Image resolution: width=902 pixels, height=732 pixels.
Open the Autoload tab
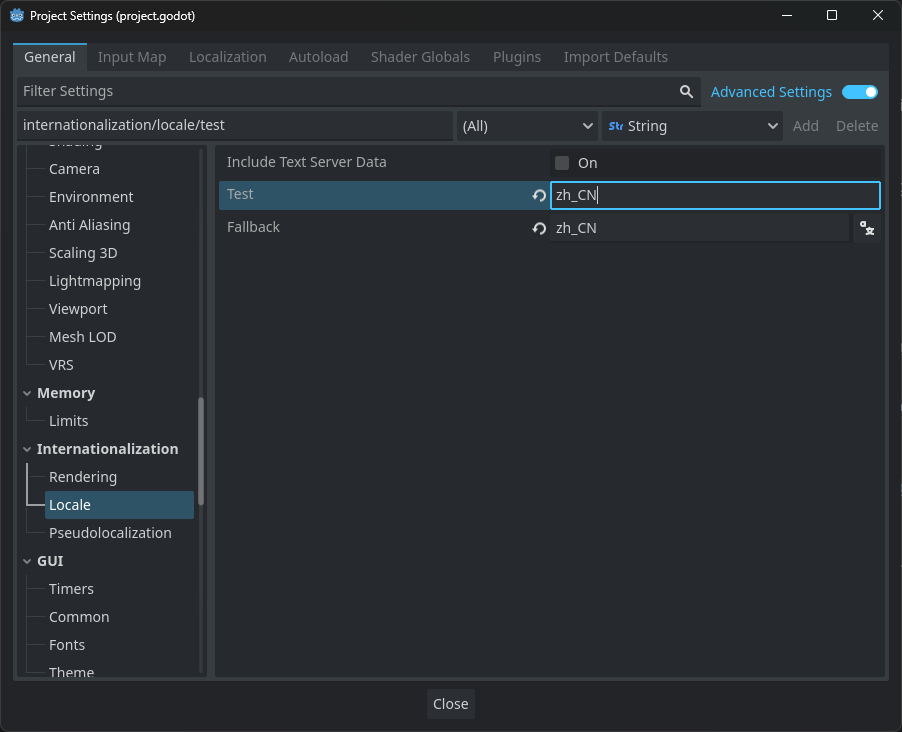(318, 57)
